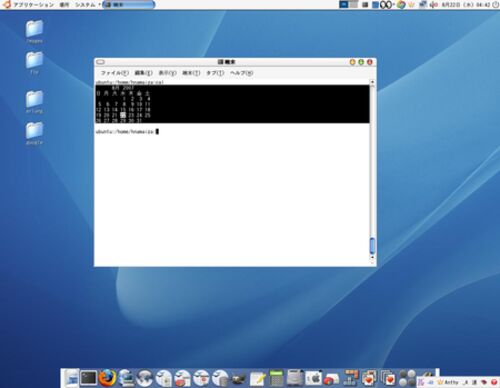This screenshot has height=388, width=500.
Task: Select the grey second workspace in switcher
Action: coord(353,5)
